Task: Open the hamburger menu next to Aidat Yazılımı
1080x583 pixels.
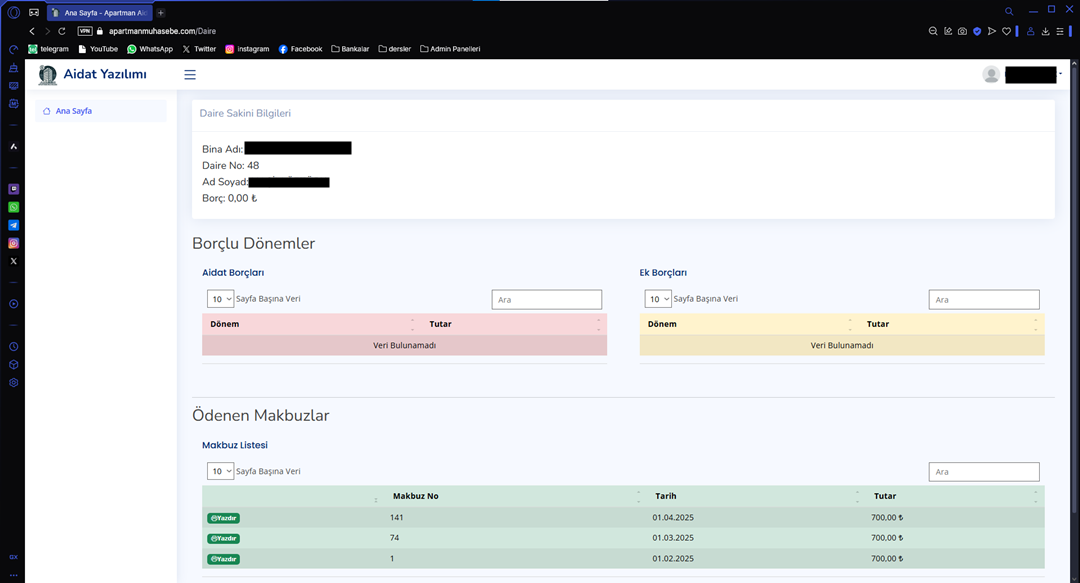Action: pos(190,75)
